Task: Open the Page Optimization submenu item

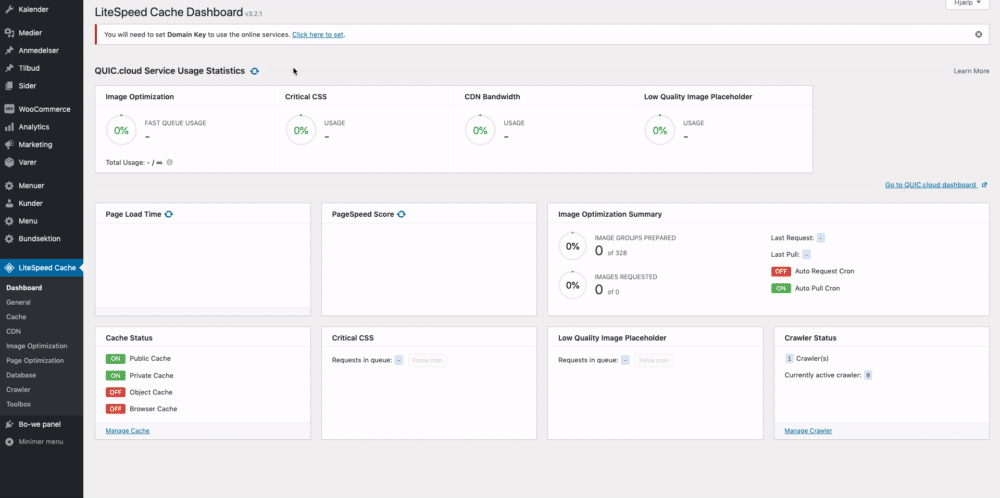Action: coord(35,360)
